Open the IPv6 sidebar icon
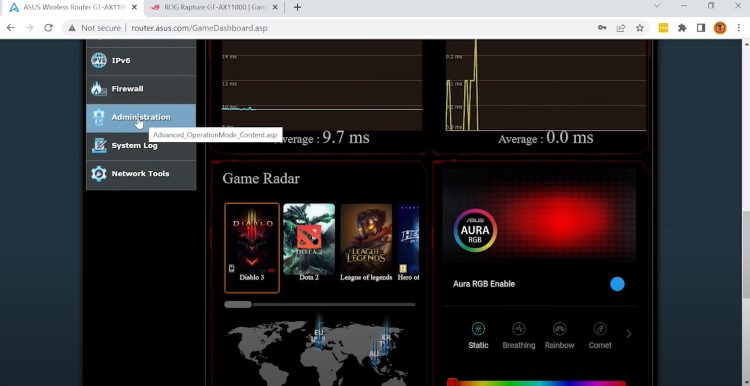 99,61
